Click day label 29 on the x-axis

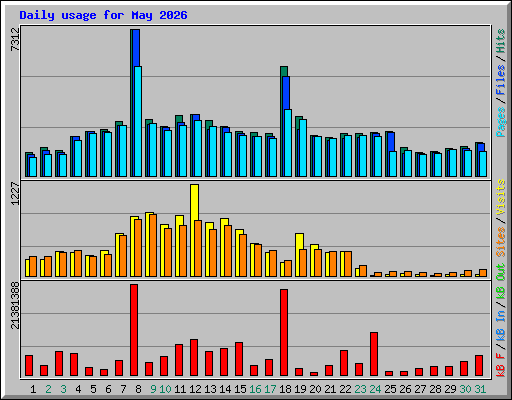pos(450,389)
